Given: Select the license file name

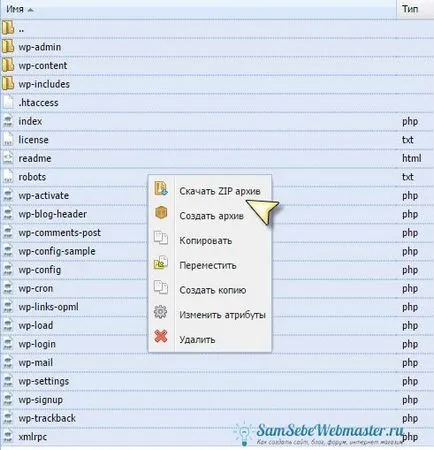Looking at the screenshot, I should click(x=33, y=140).
